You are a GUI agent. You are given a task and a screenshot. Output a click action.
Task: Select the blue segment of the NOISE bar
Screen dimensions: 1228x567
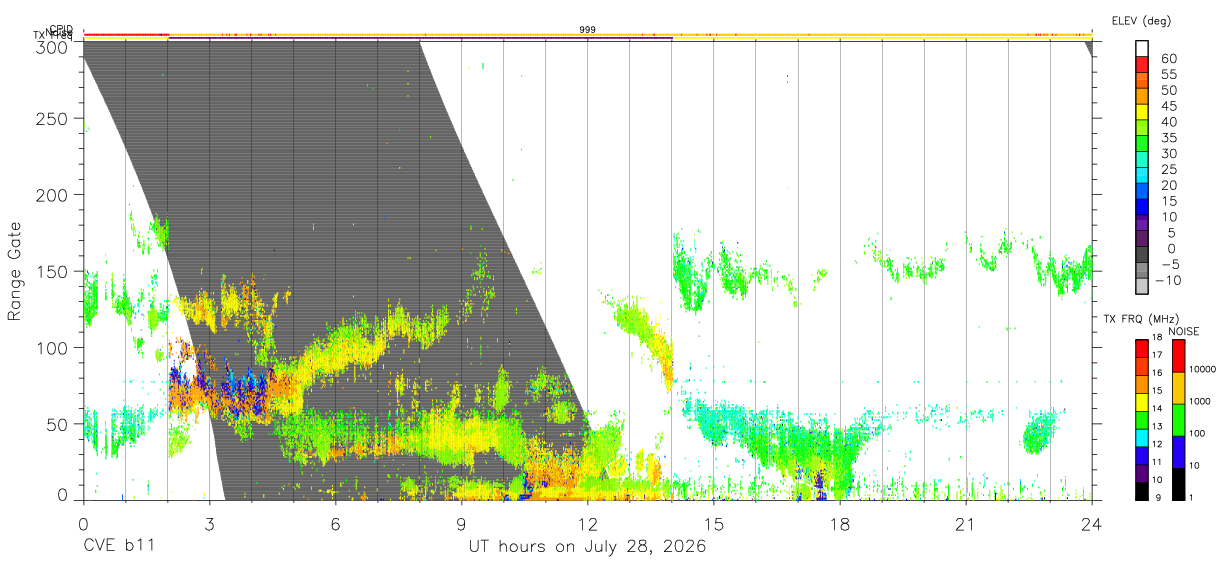click(x=1179, y=452)
